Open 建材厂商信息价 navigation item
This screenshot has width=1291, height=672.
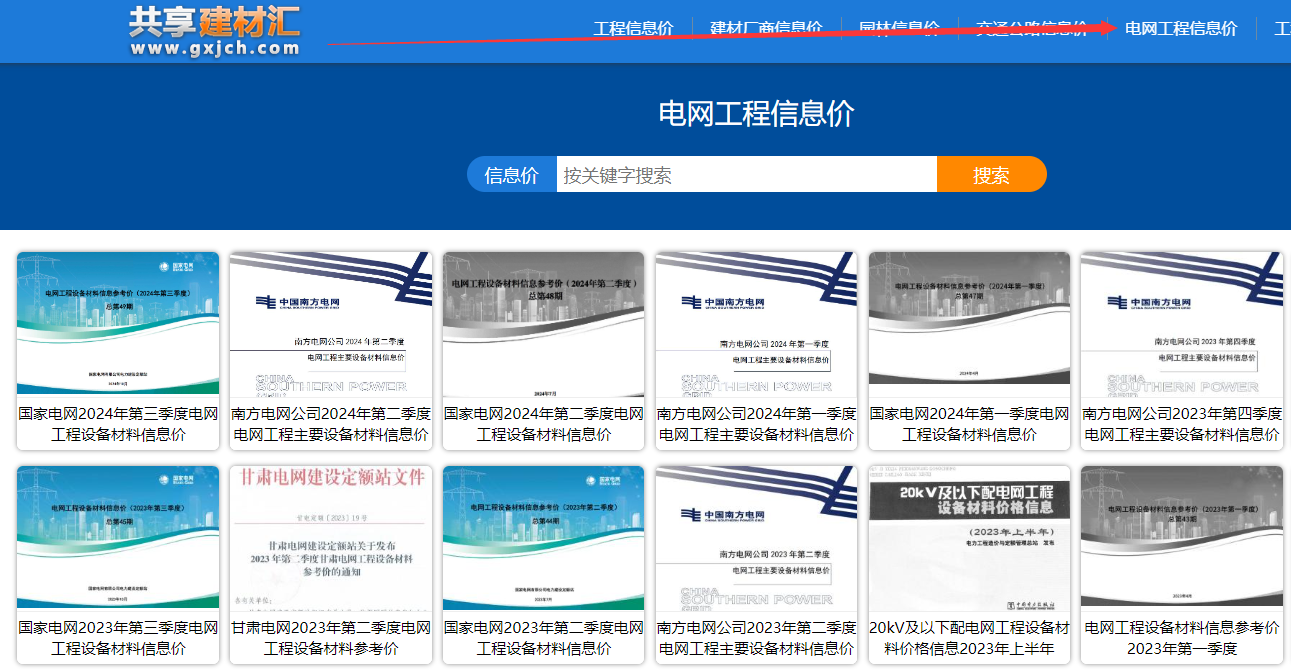pos(766,28)
